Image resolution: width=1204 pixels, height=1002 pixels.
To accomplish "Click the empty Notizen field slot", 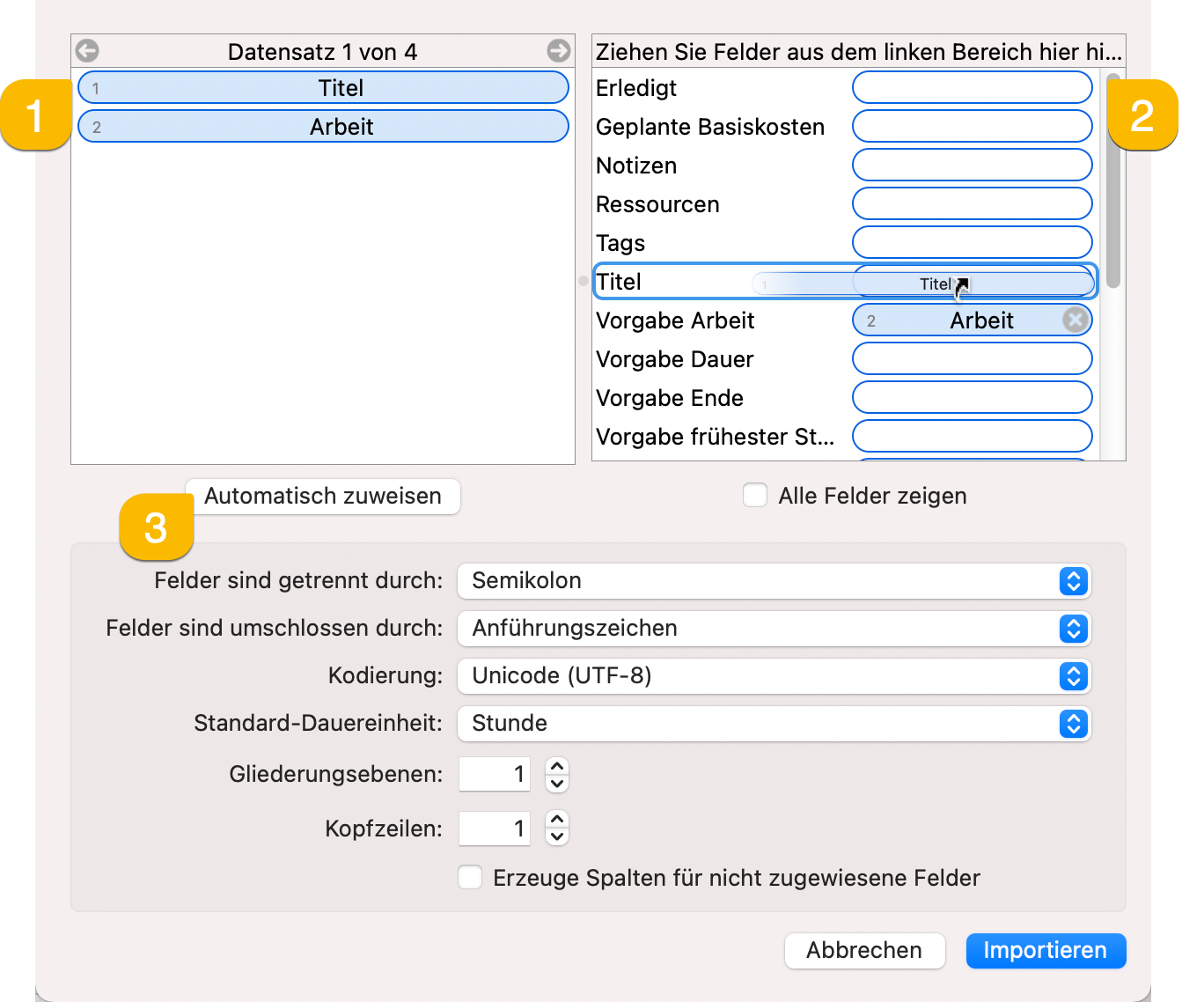I will click(972, 165).
